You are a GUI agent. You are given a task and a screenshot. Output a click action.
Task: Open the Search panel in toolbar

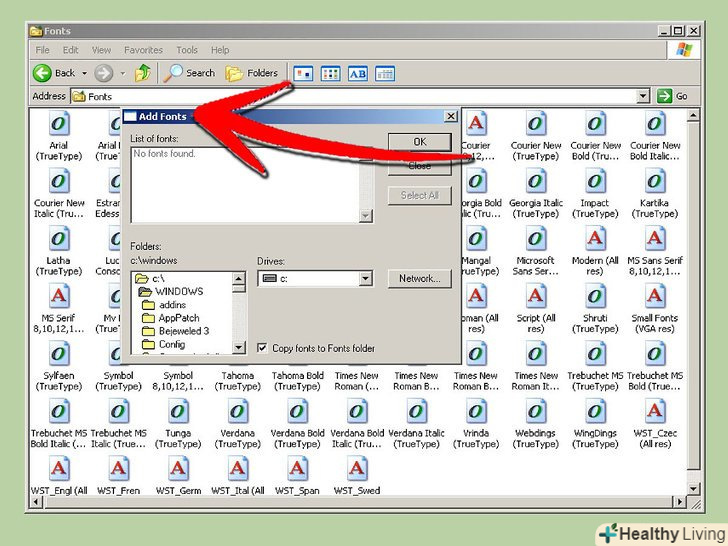pos(190,73)
